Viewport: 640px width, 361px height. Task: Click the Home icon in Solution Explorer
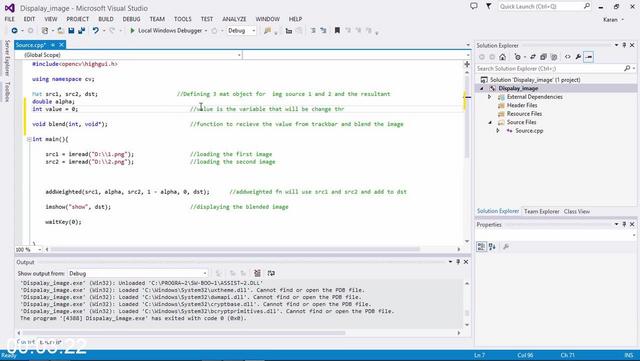coord(502,57)
